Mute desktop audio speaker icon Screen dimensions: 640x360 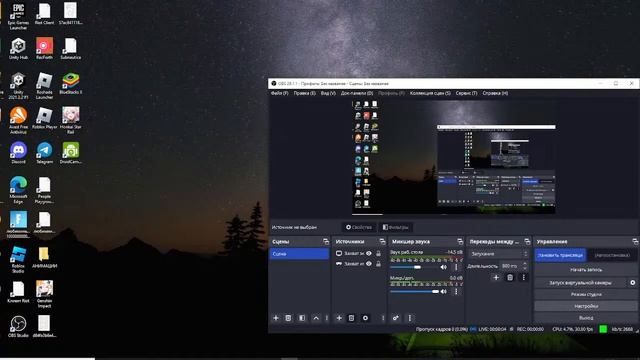click(x=444, y=267)
